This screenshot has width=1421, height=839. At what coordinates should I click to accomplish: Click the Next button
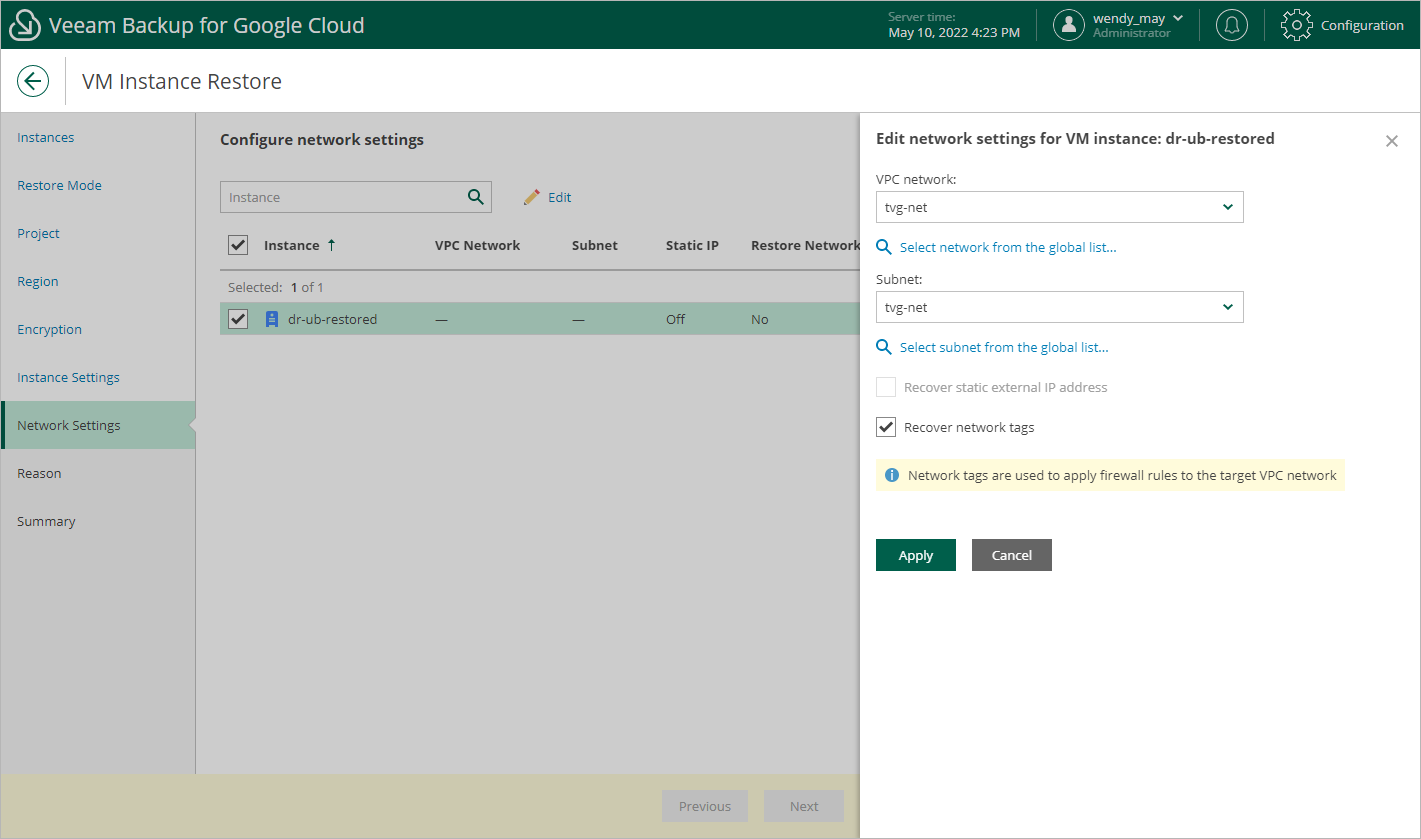[x=804, y=806]
